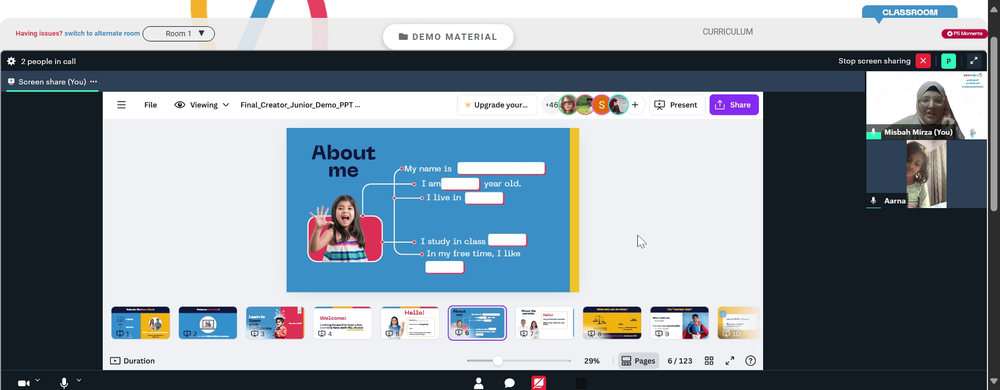Select superhero slide thumbnail 9
1000x390 pixels.
(x=679, y=322)
